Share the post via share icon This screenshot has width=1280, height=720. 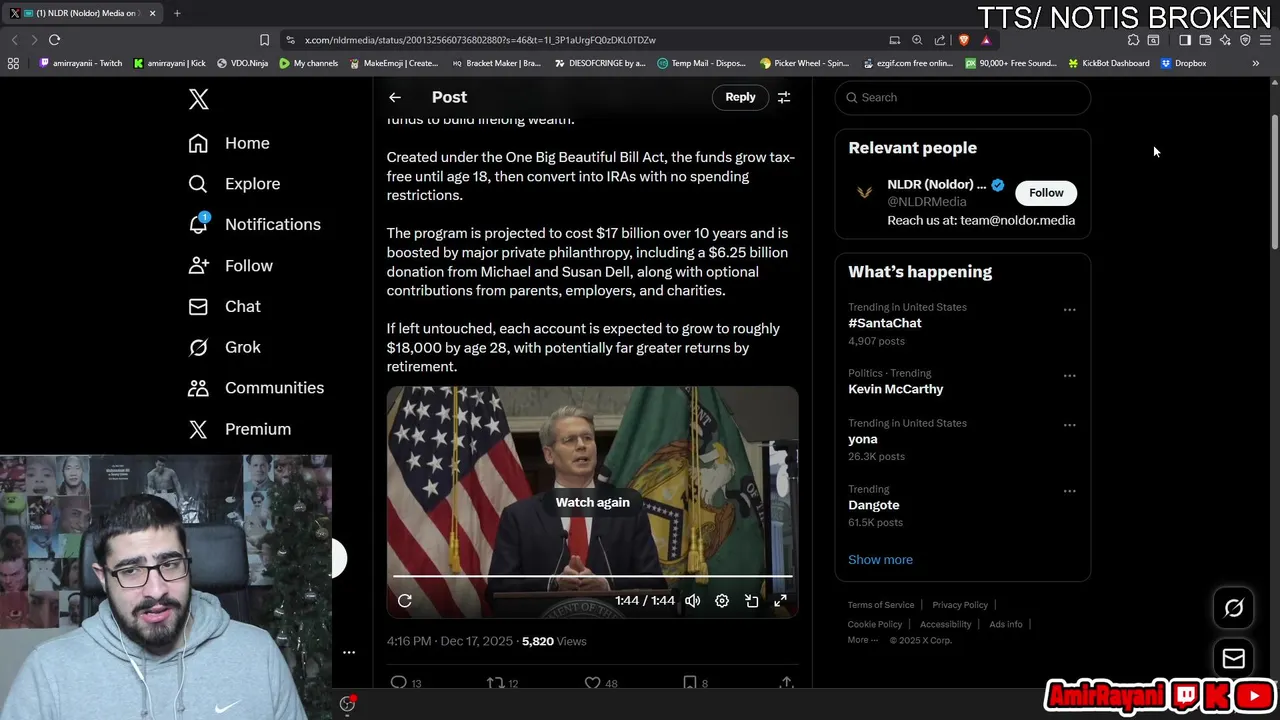[786, 683]
